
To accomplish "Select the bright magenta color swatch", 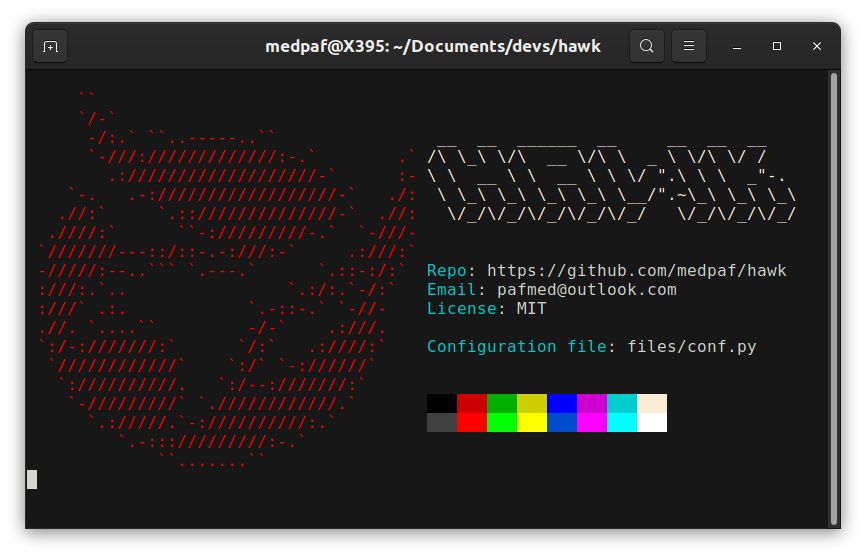I will tap(591, 423).
